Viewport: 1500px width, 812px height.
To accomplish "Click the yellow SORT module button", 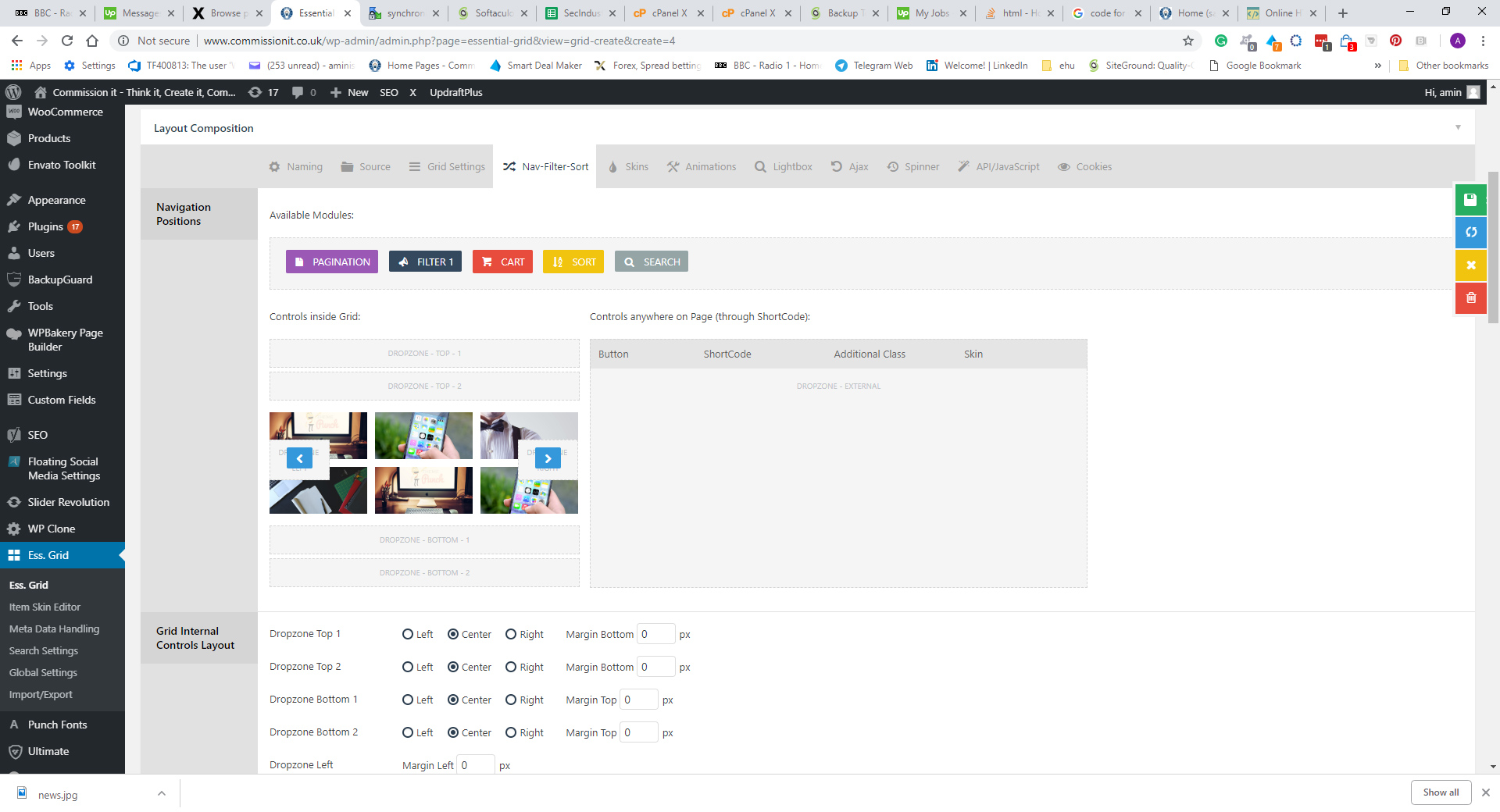I will [x=573, y=262].
